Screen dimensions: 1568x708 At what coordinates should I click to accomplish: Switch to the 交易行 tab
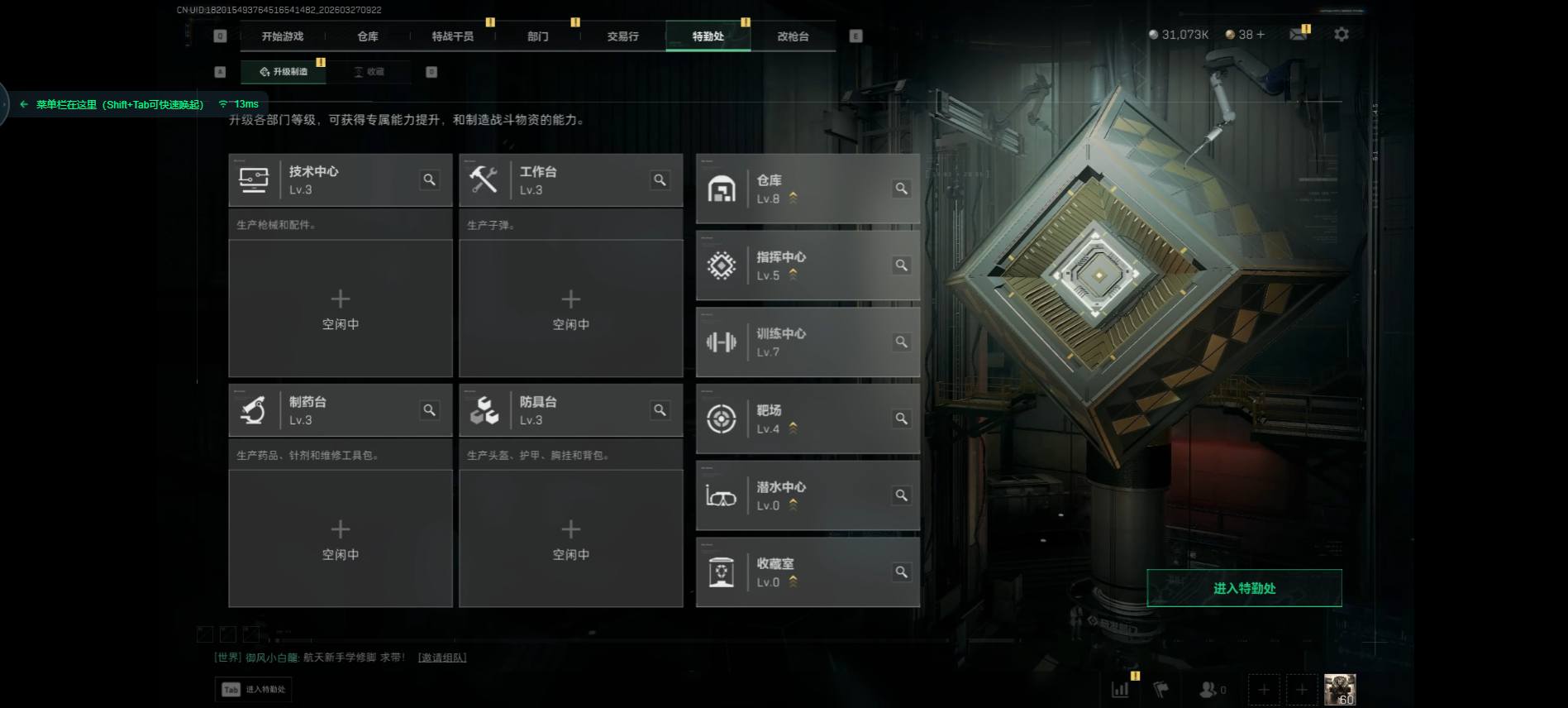623,36
